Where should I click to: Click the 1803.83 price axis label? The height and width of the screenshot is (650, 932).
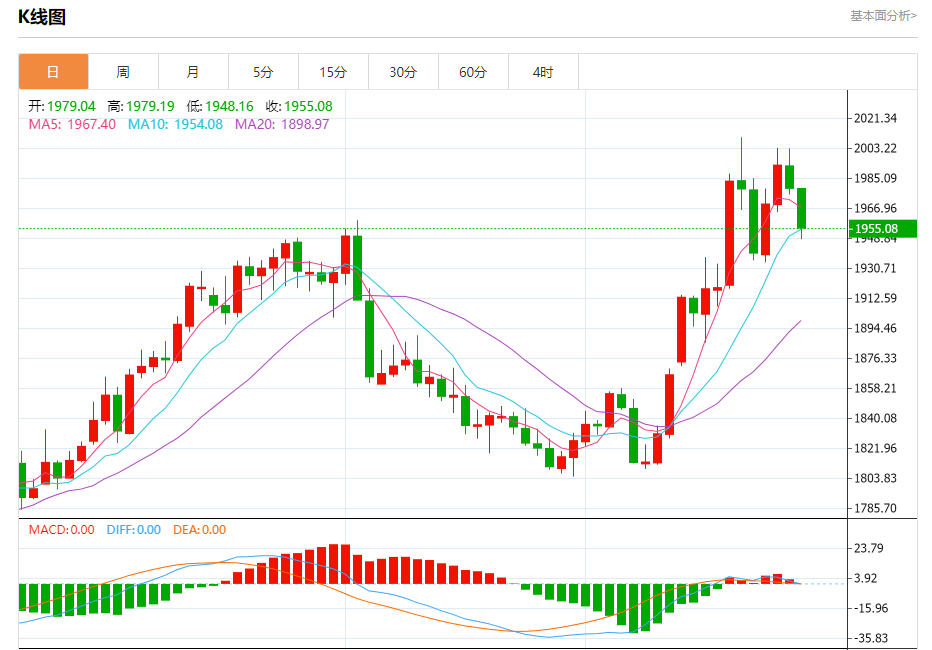(x=875, y=478)
